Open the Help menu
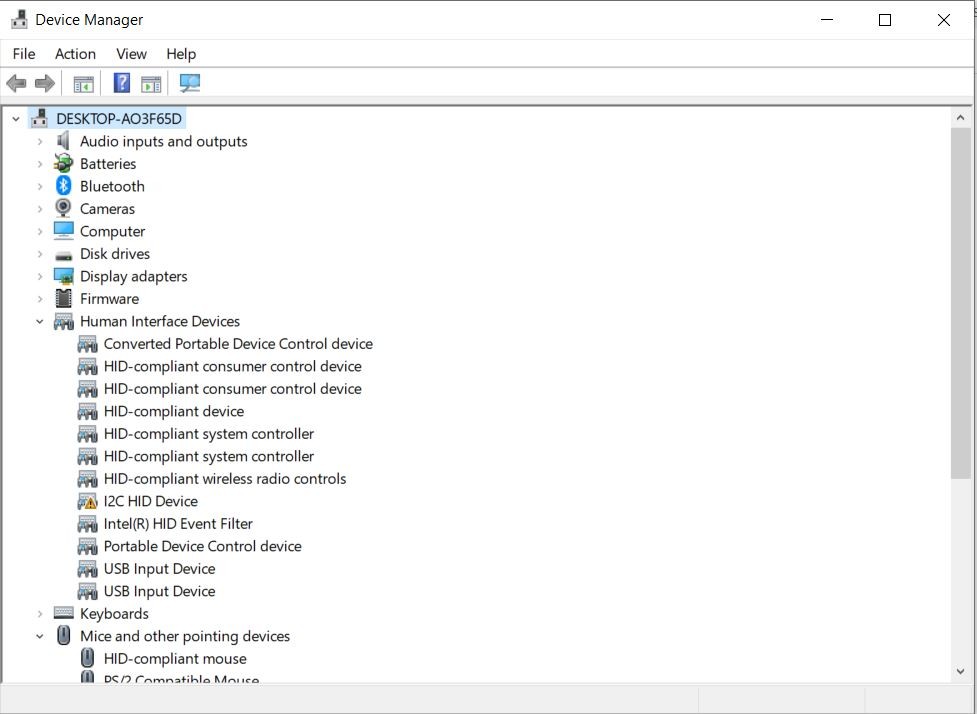The image size is (977, 714). pos(181,54)
